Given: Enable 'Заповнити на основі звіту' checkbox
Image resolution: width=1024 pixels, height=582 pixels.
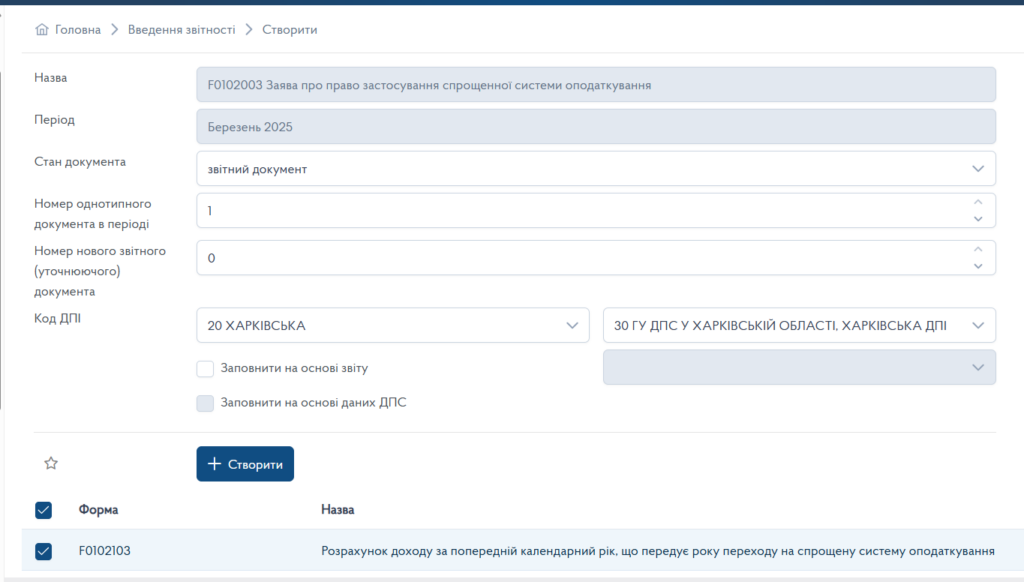Looking at the screenshot, I should click(205, 368).
